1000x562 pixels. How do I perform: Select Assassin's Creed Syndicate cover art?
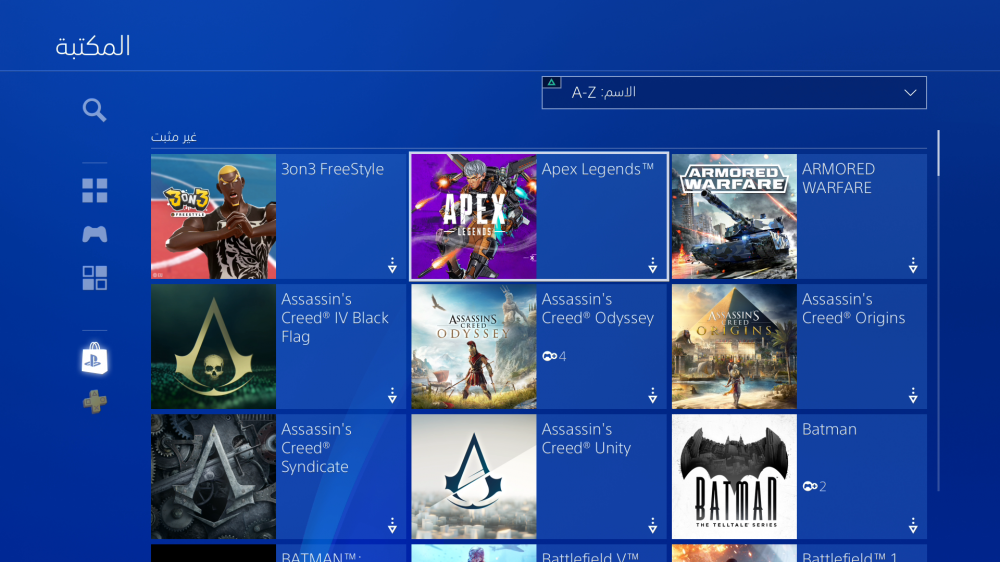tap(214, 477)
